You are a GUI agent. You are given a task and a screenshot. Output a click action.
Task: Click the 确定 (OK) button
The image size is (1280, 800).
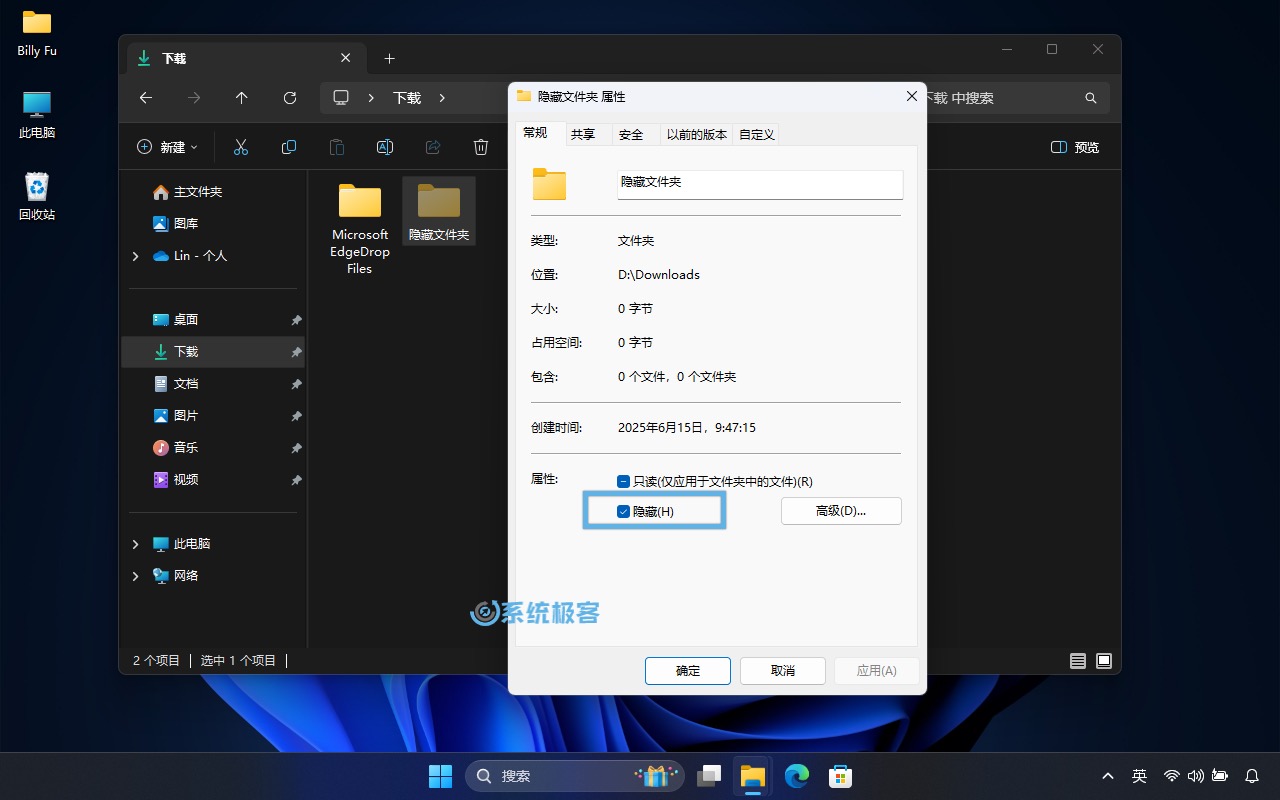[x=688, y=671]
